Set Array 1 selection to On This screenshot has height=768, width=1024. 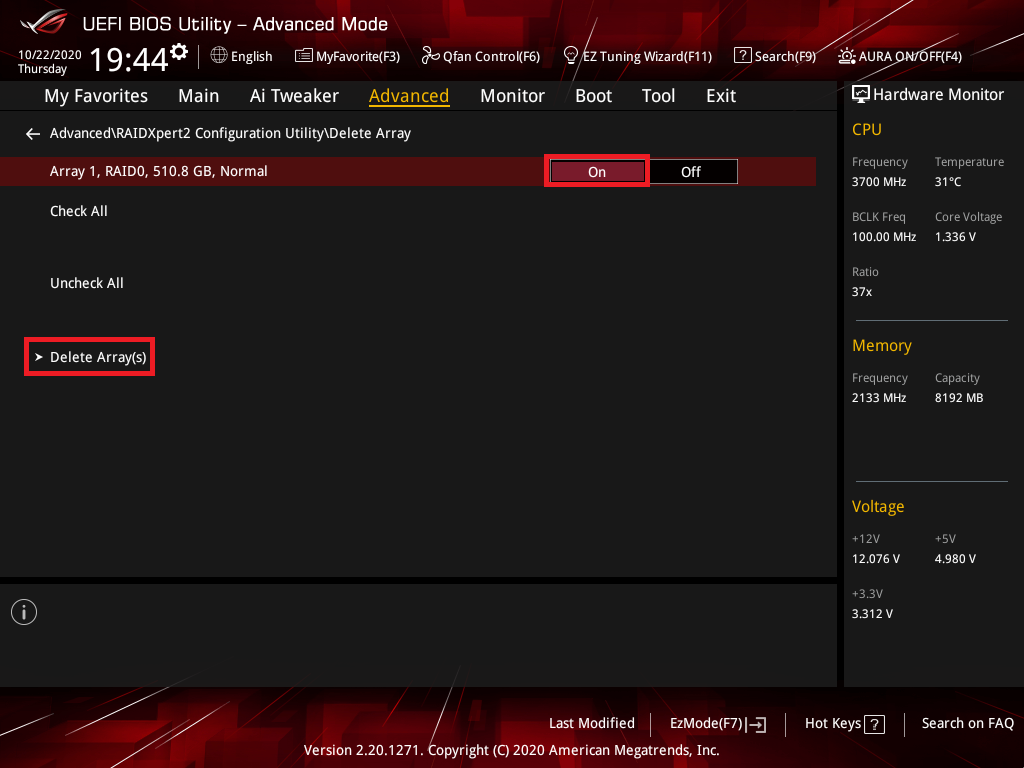597,172
